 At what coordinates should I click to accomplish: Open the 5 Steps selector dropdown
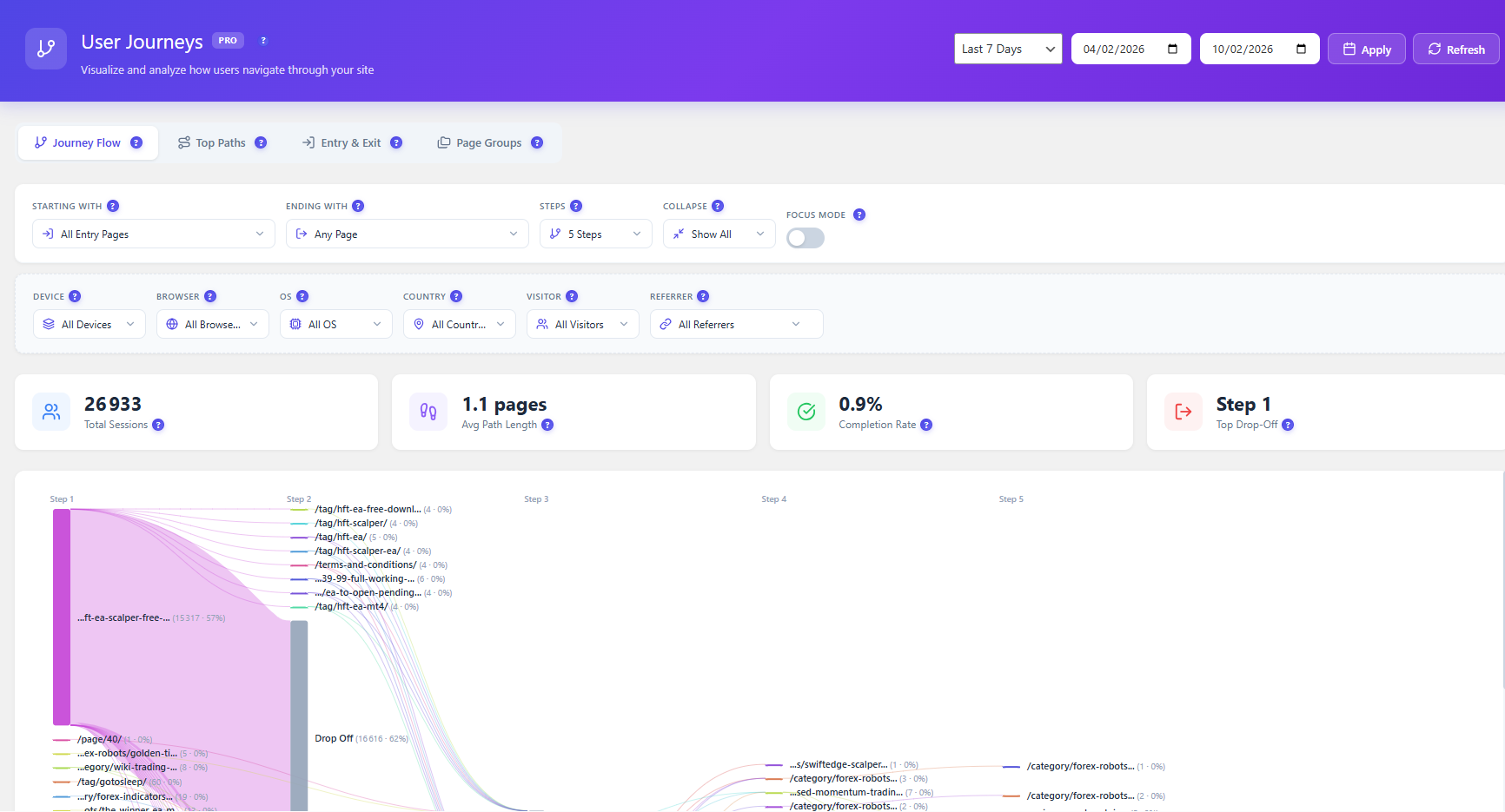pos(595,234)
